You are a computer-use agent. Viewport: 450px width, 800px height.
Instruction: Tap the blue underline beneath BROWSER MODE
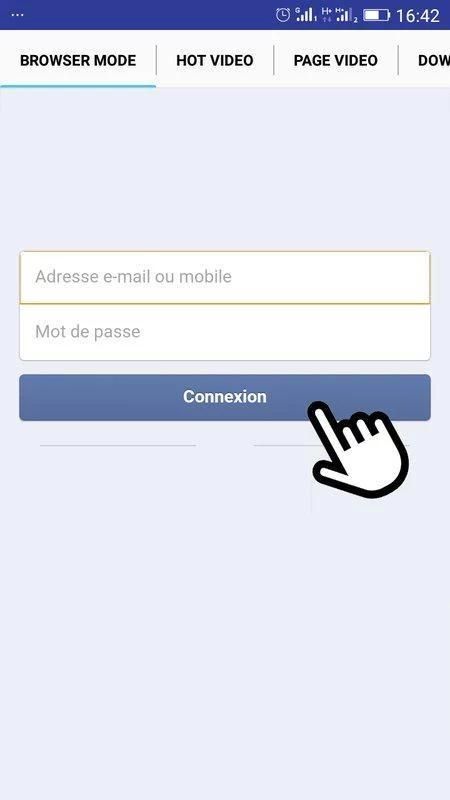[78, 86]
